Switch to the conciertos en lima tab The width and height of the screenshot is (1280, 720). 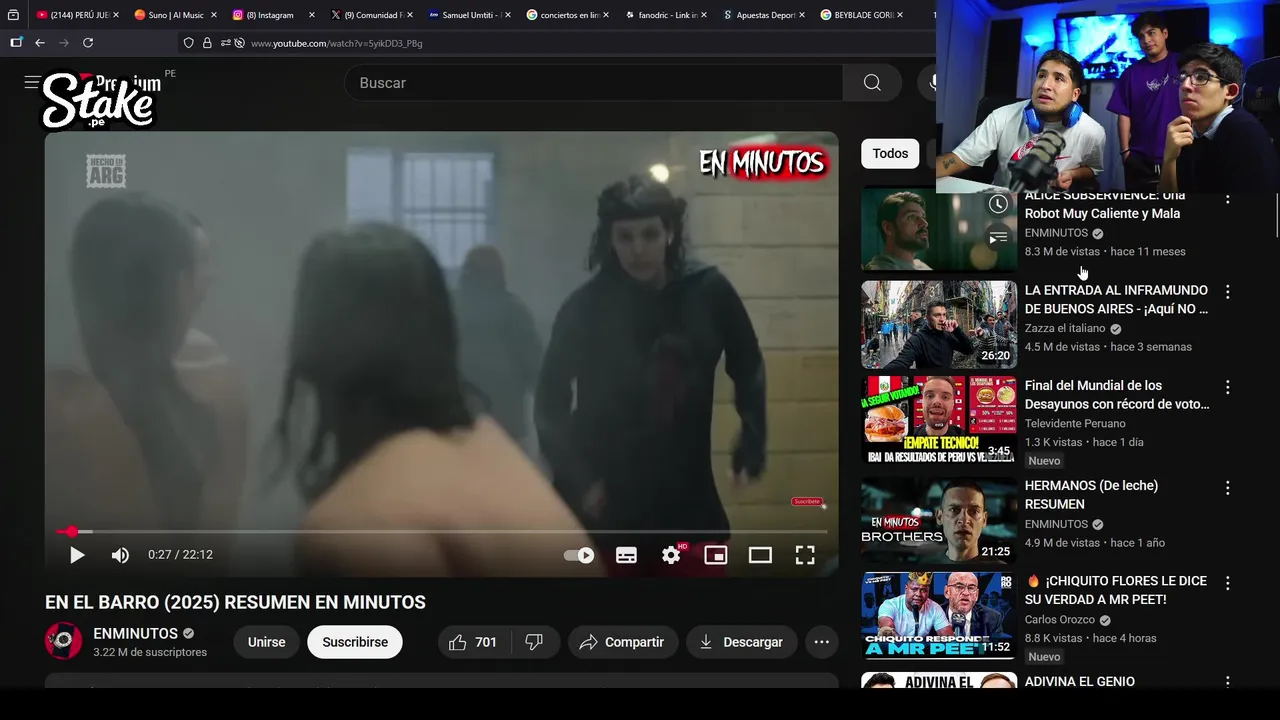567,15
